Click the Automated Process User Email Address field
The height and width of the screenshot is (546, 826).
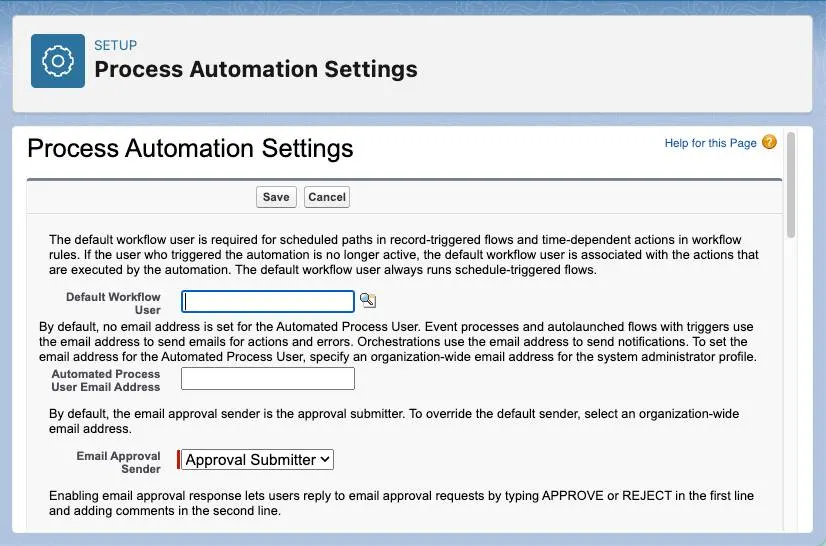pyautogui.click(x=268, y=378)
